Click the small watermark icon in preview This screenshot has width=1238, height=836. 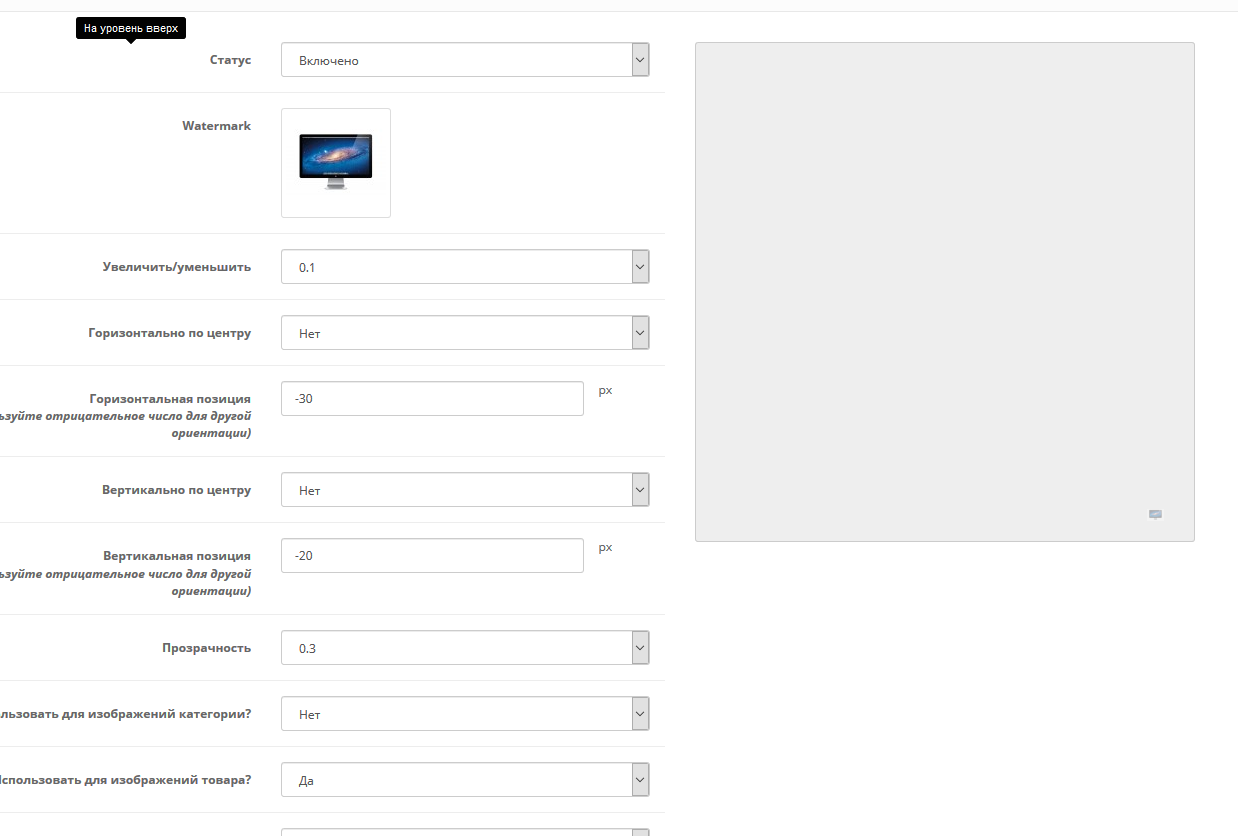1155,514
